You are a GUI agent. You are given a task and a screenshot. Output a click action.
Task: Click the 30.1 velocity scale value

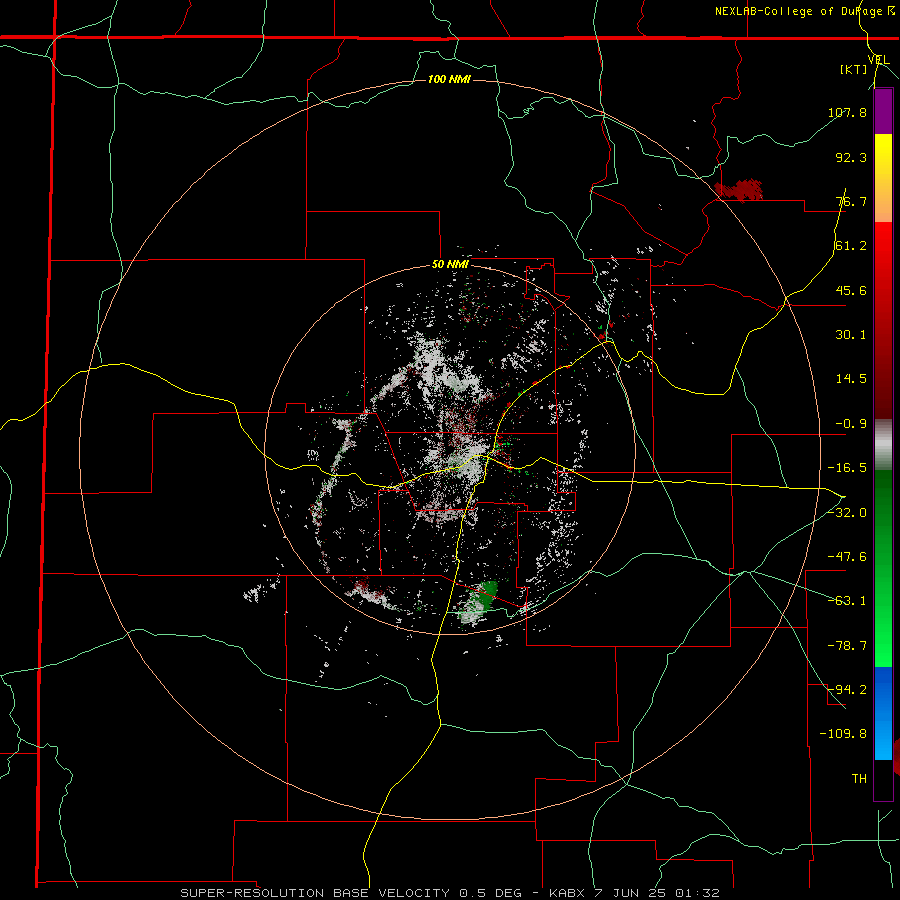[851, 335]
